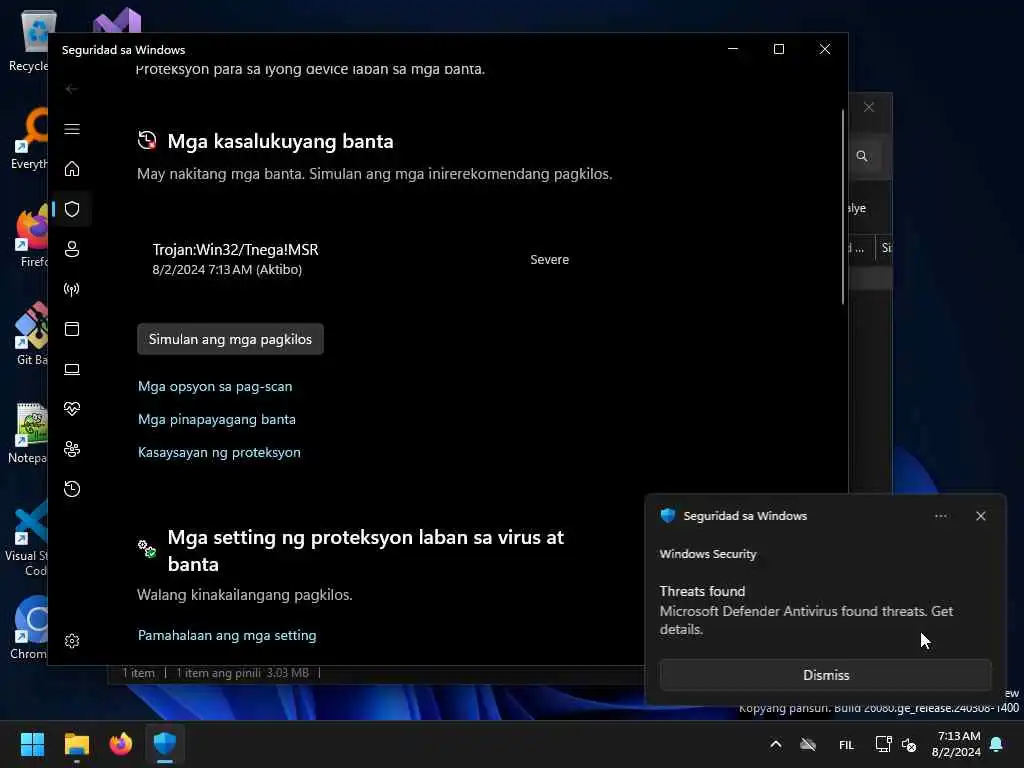Click the Walang kinakailangang pagkilos text
The width and height of the screenshot is (1024, 768).
click(x=244, y=594)
